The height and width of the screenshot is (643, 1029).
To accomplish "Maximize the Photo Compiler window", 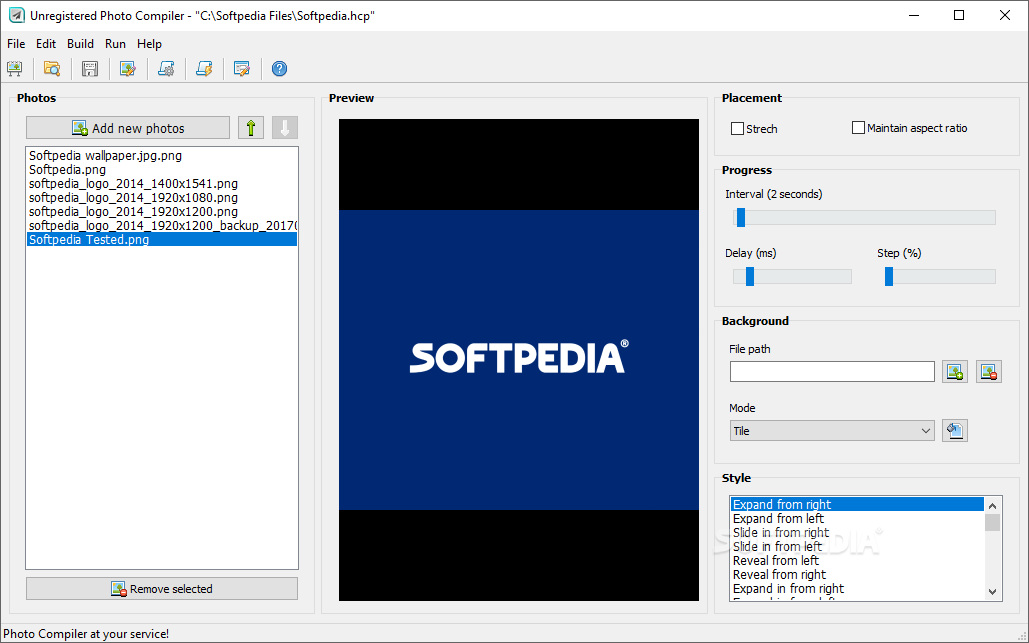I will point(959,15).
